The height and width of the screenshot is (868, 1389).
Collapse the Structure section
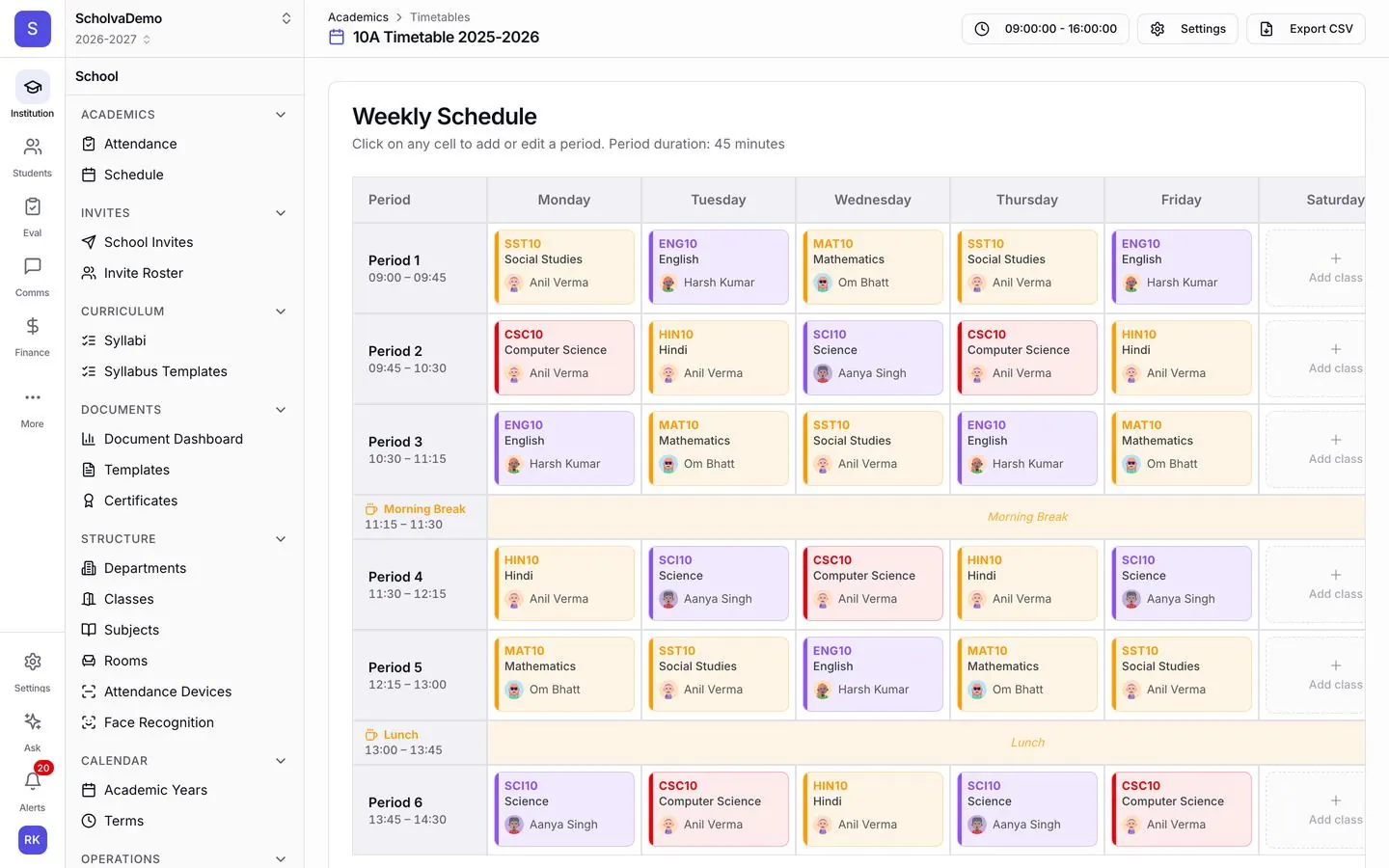point(281,539)
